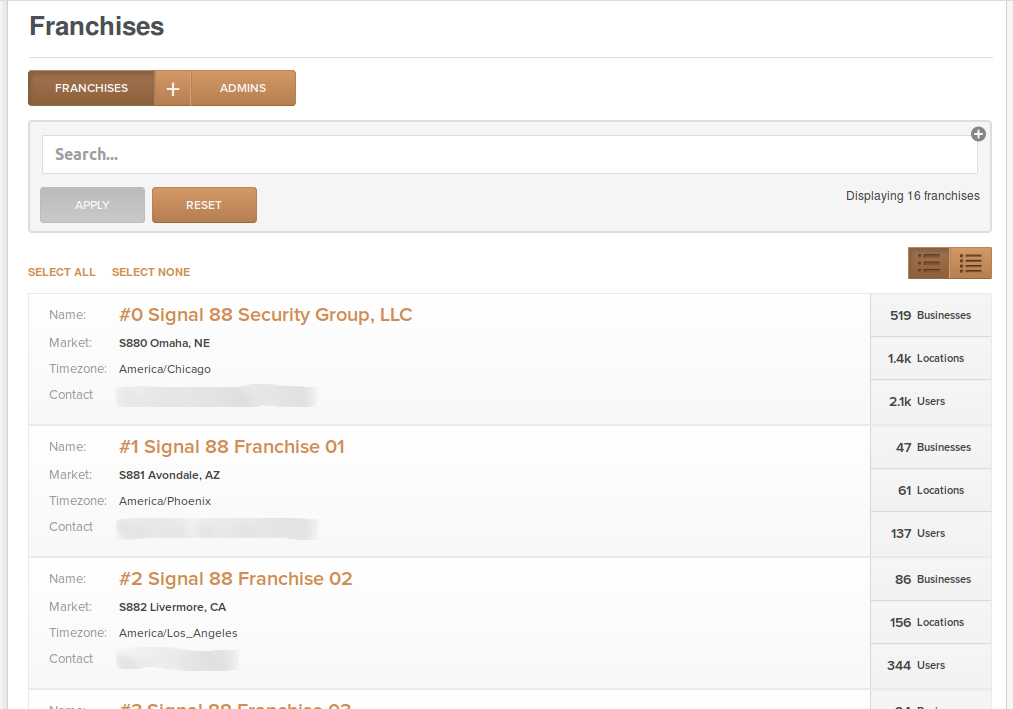The height and width of the screenshot is (709, 1013).
Task: Focus the Search field
Action: click(x=510, y=154)
